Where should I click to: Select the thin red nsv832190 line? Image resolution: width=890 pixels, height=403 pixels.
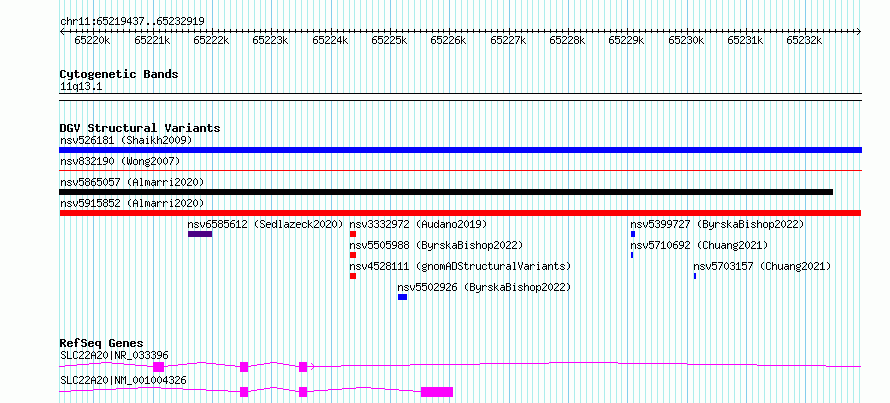click(x=460, y=170)
